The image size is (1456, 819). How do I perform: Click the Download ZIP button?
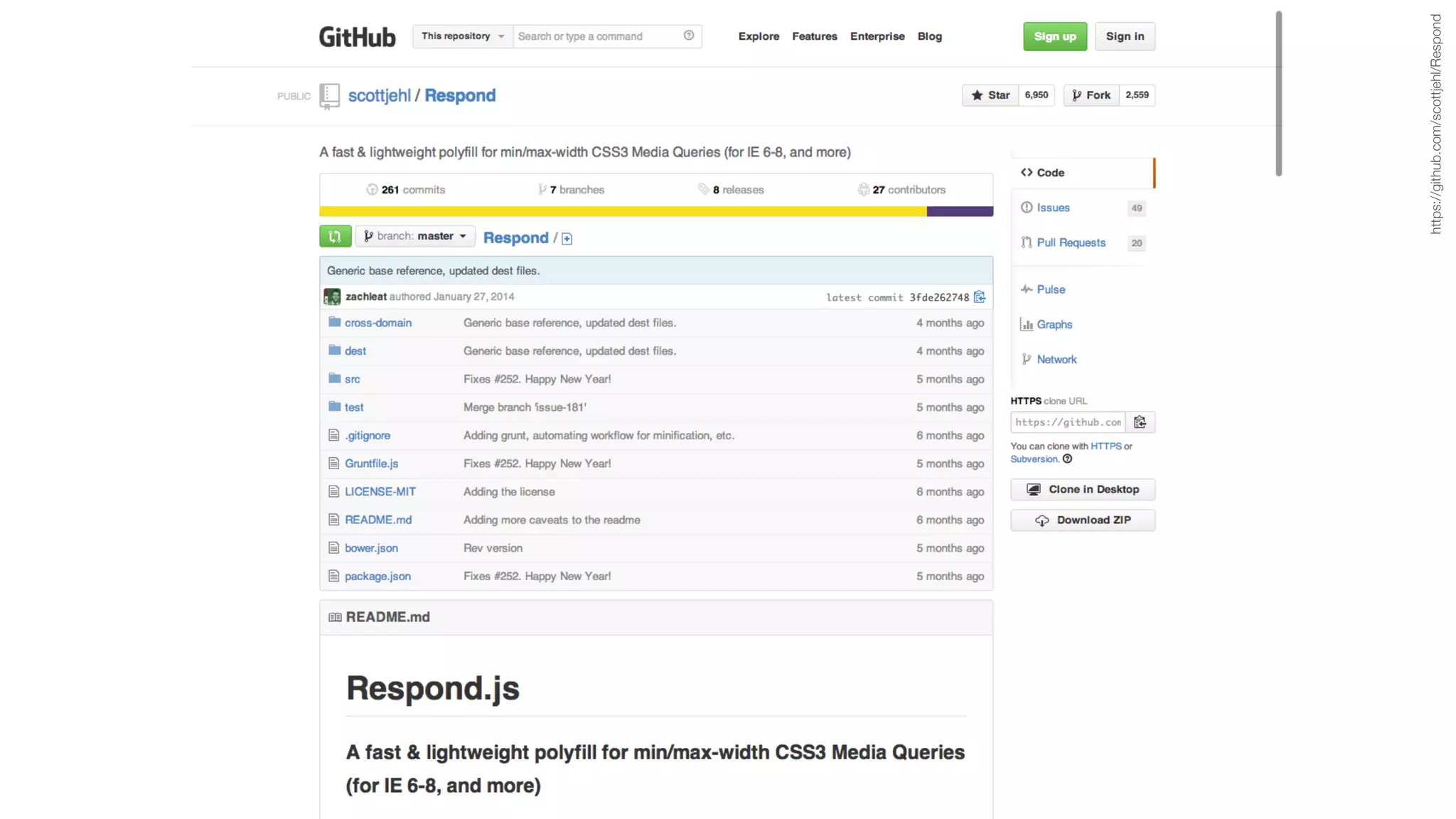[x=1083, y=520]
